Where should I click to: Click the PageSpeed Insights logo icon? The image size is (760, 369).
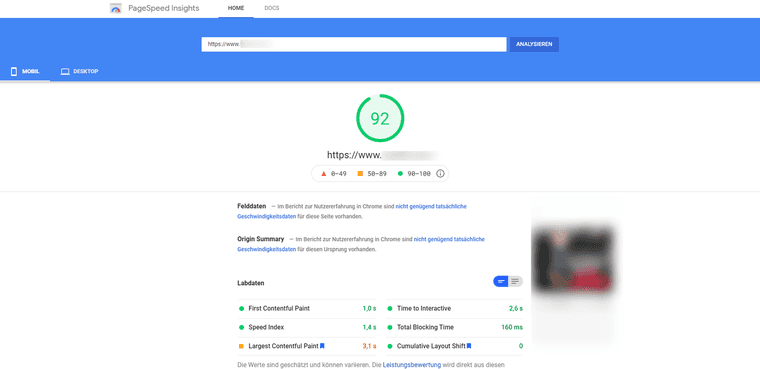click(116, 8)
